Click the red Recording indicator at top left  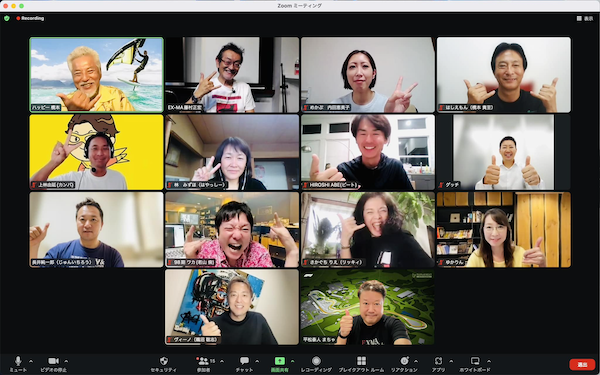30,18
